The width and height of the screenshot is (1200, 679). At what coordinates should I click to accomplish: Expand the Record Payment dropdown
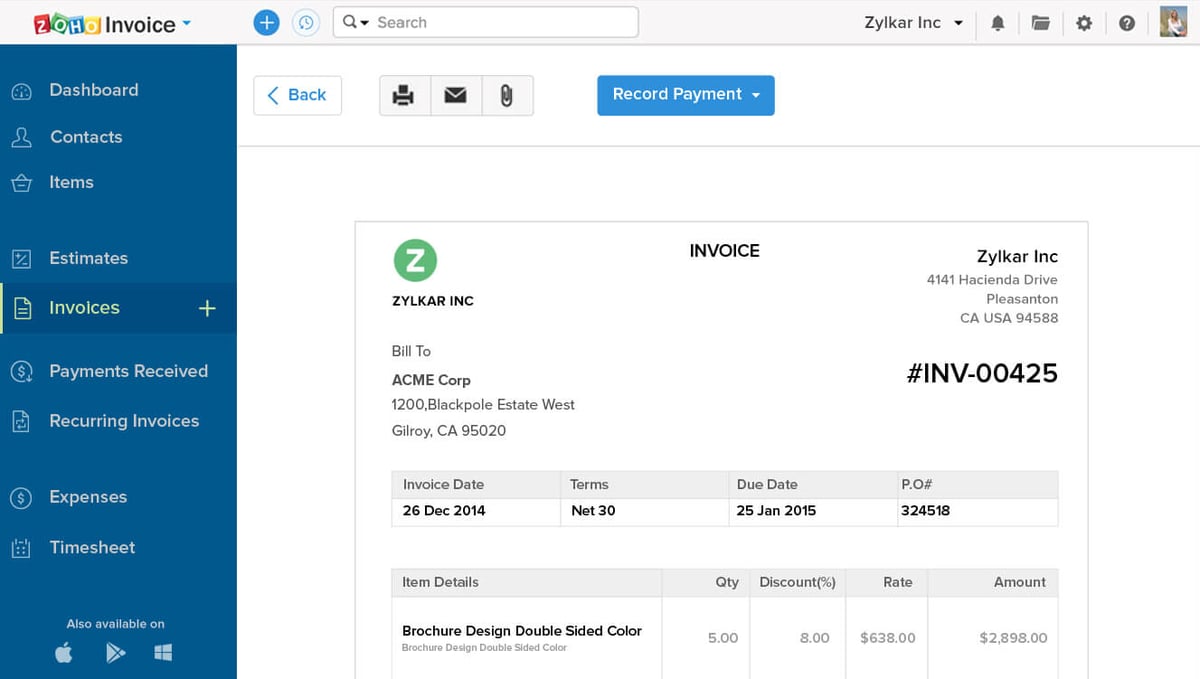(758, 95)
